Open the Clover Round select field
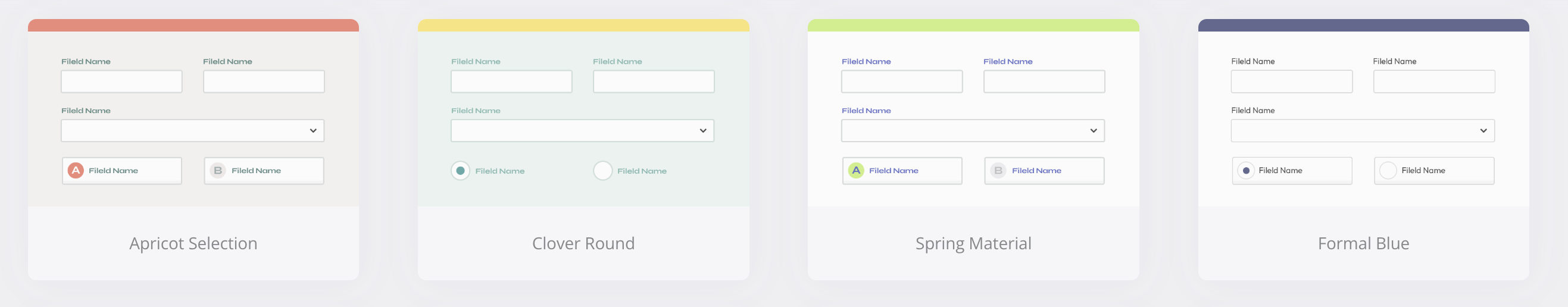 click(572, 131)
